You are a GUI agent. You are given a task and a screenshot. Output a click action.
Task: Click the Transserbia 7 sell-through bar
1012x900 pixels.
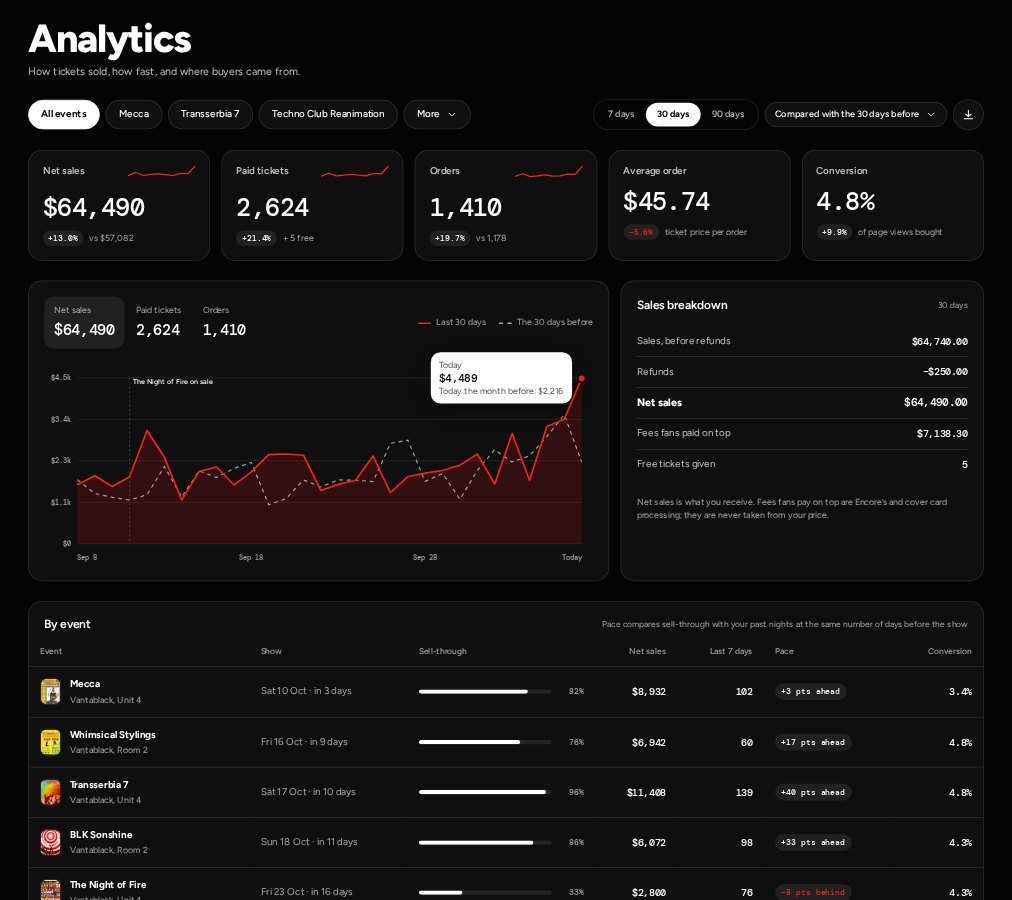tap(485, 792)
